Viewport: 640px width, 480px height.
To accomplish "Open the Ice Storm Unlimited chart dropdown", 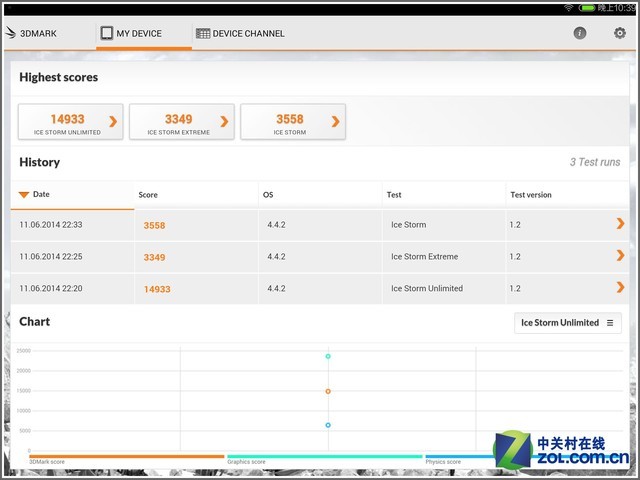I will 567,323.
